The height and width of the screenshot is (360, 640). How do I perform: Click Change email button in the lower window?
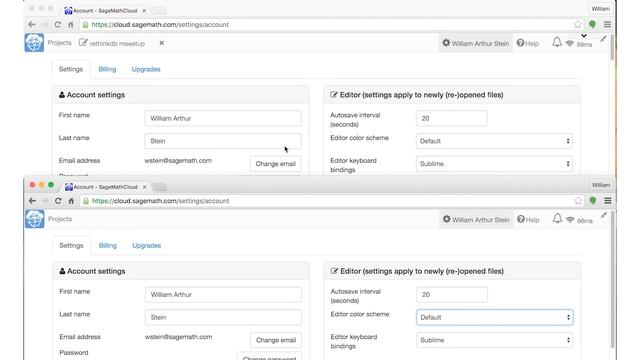point(276,340)
